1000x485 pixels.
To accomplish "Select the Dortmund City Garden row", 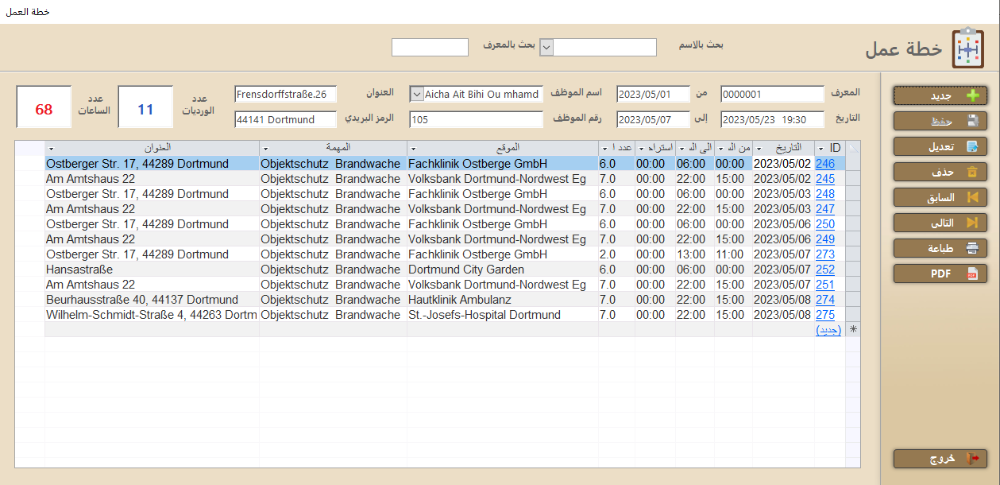I will pyautogui.click(x=470, y=269).
